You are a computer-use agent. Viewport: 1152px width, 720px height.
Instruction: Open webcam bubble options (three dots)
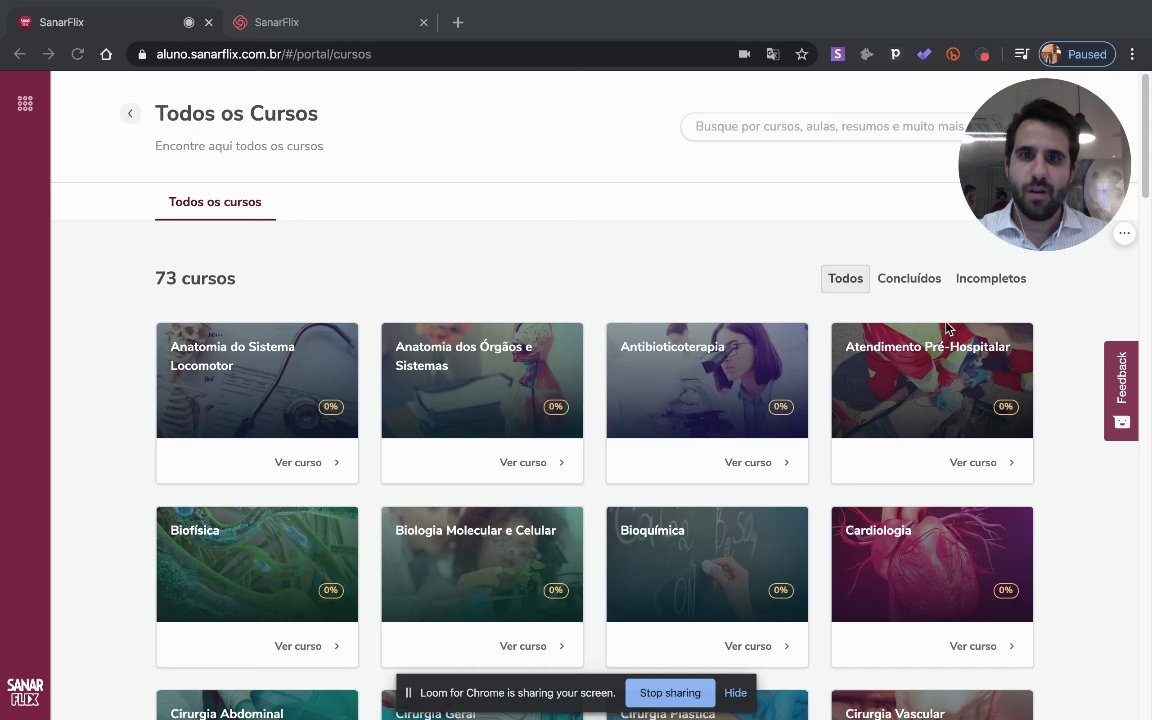[1124, 233]
